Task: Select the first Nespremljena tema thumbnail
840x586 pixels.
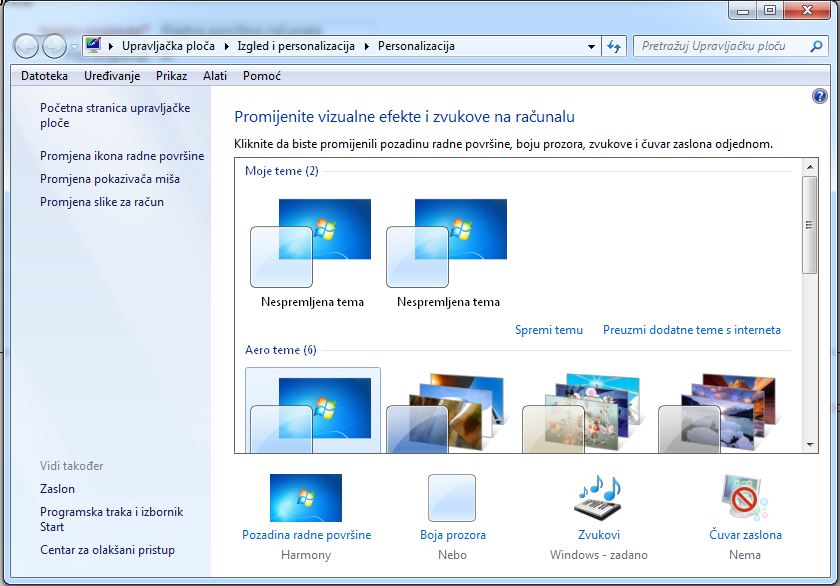Action: [x=311, y=243]
